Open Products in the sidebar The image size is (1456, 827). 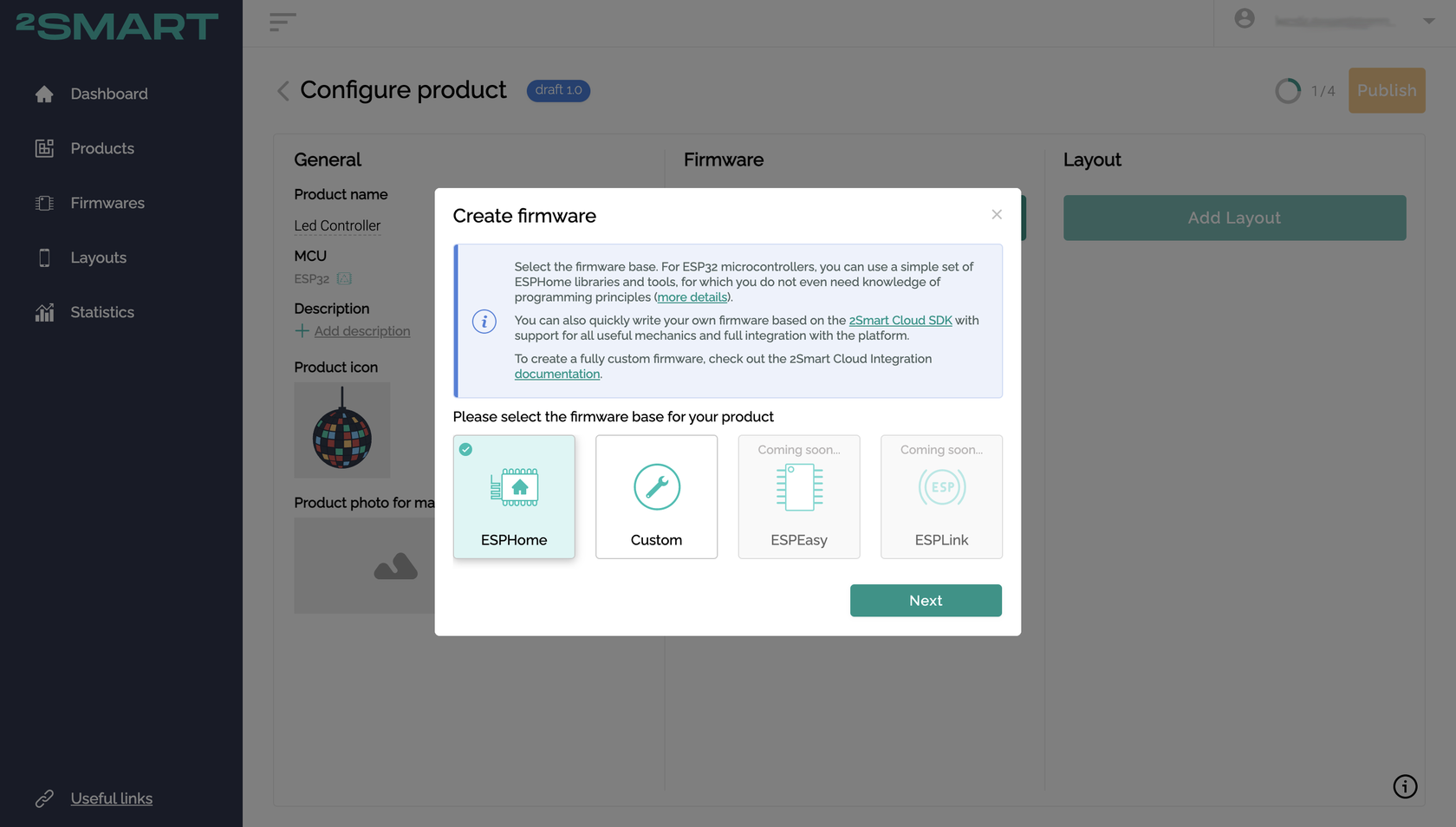point(102,148)
